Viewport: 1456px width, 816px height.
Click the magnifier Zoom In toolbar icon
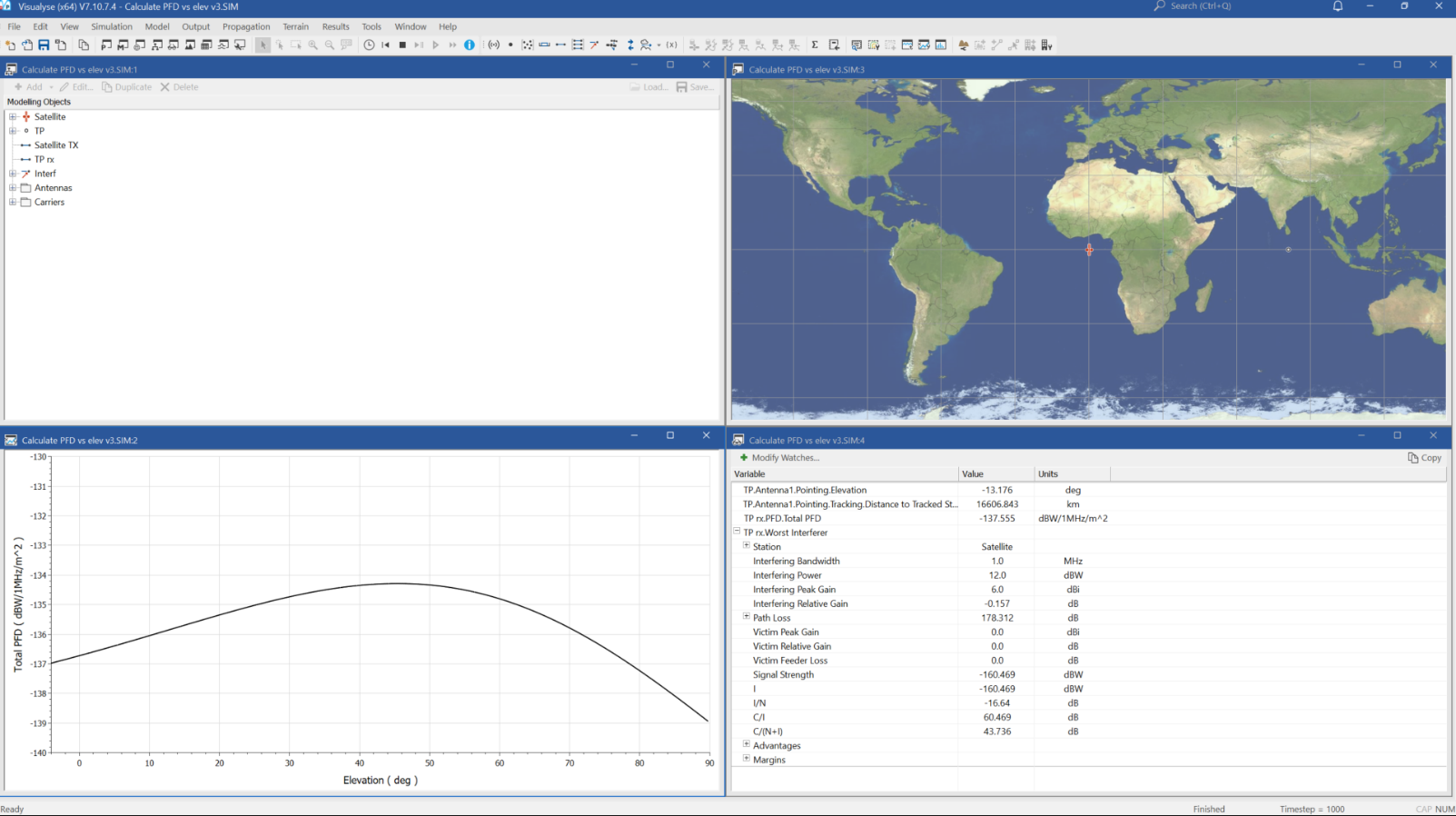coord(313,45)
